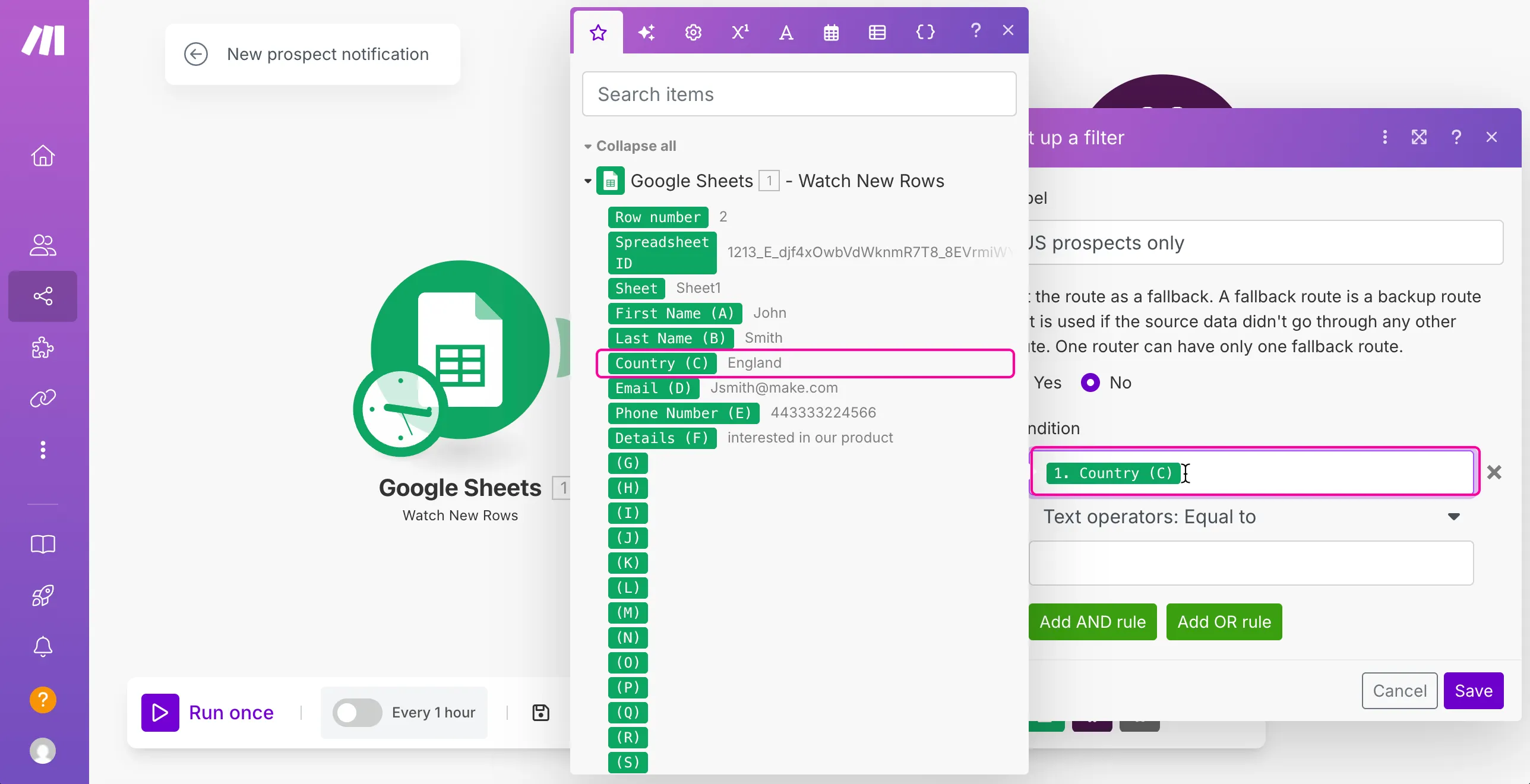Open text functions tab
Screen dimensions: 1530x784
point(786,32)
